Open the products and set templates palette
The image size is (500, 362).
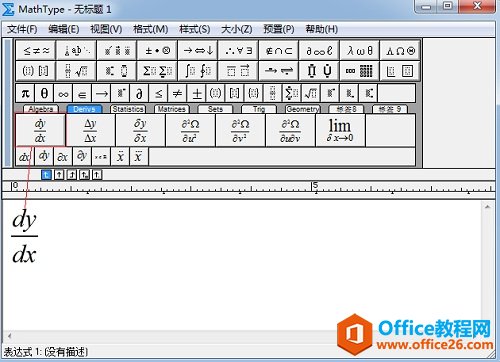319,71
